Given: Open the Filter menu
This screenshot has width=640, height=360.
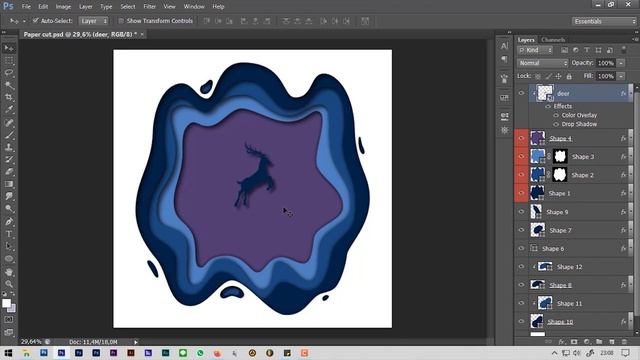Looking at the screenshot, I should click(x=149, y=7).
